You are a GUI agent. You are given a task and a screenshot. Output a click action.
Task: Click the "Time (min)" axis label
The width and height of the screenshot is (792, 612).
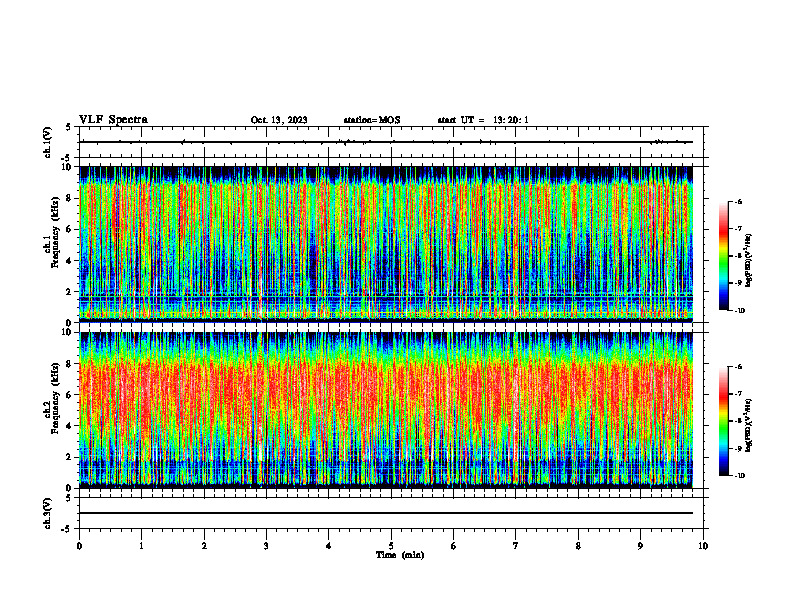[400, 555]
